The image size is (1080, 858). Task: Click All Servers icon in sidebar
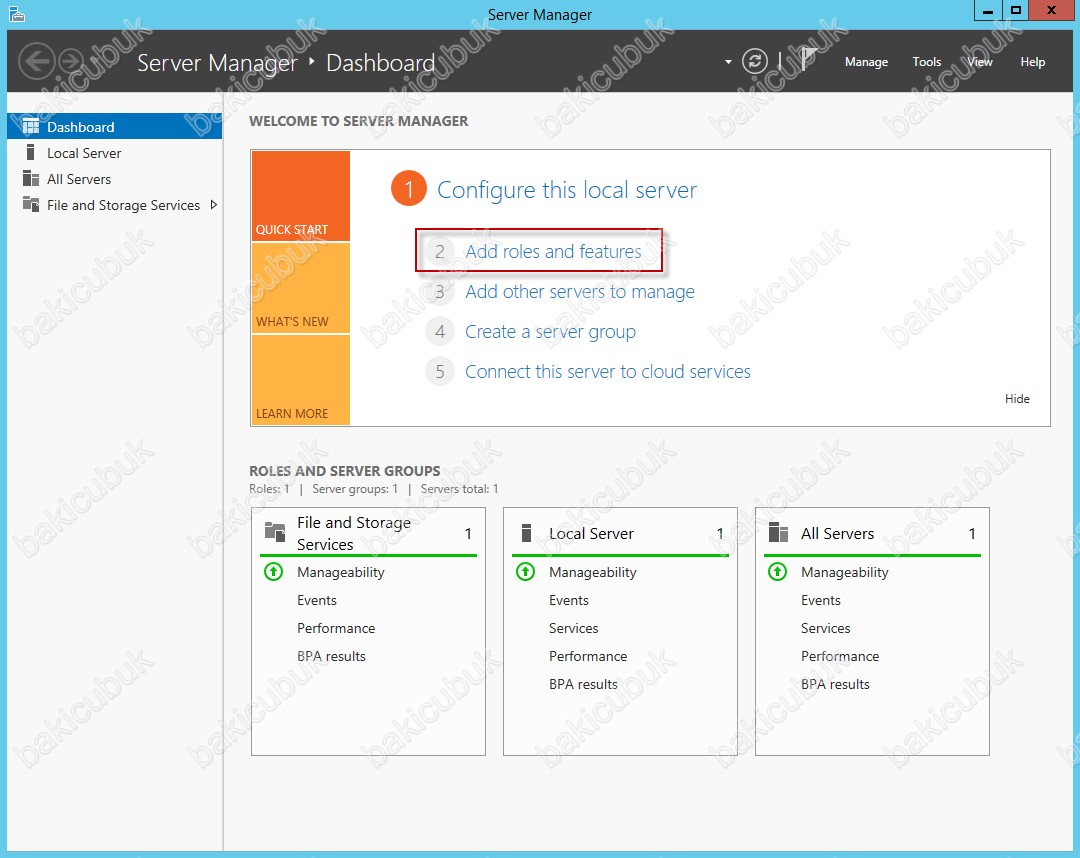coord(30,178)
